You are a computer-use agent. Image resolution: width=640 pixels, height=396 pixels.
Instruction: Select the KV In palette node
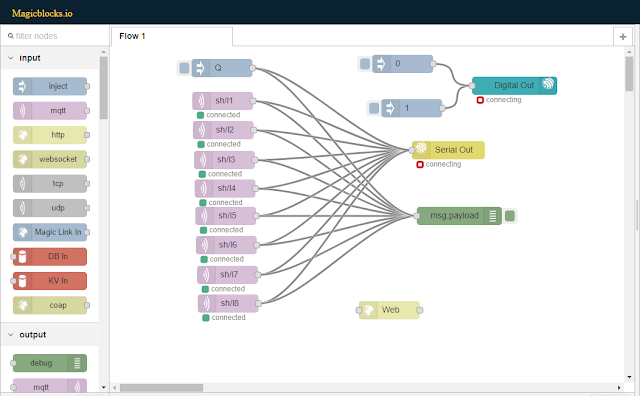tap(50, 281)
